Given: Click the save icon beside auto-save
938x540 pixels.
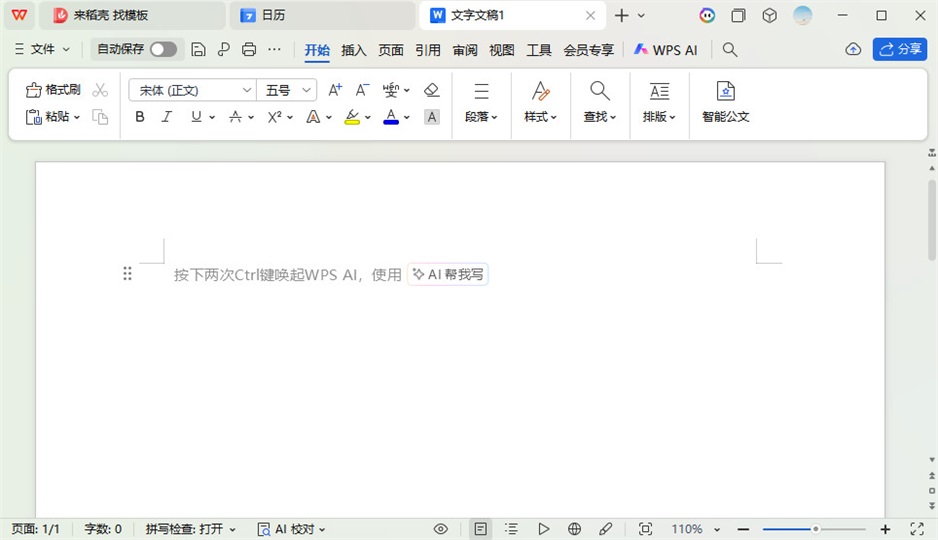Looking at the screenshot, I should pyautogui.click(x=198, y=50).
